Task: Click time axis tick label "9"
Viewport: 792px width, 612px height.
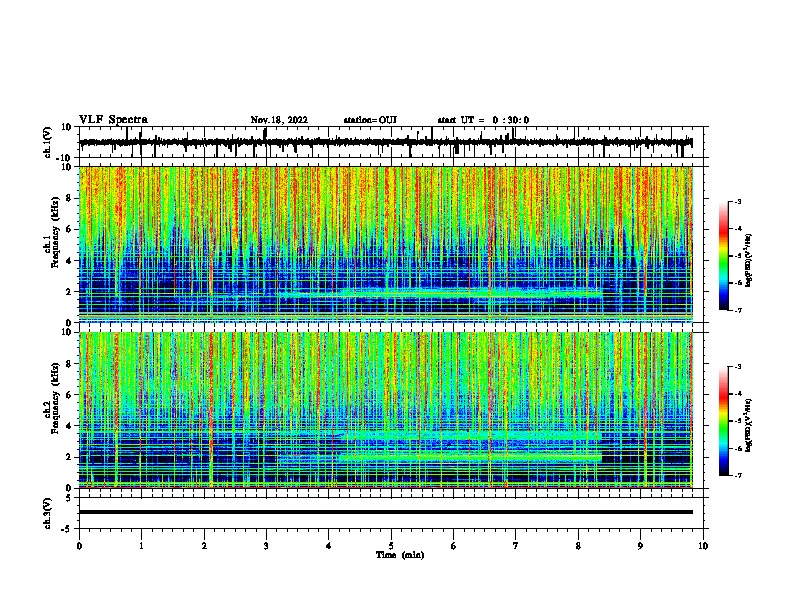Action: [640, 546]
